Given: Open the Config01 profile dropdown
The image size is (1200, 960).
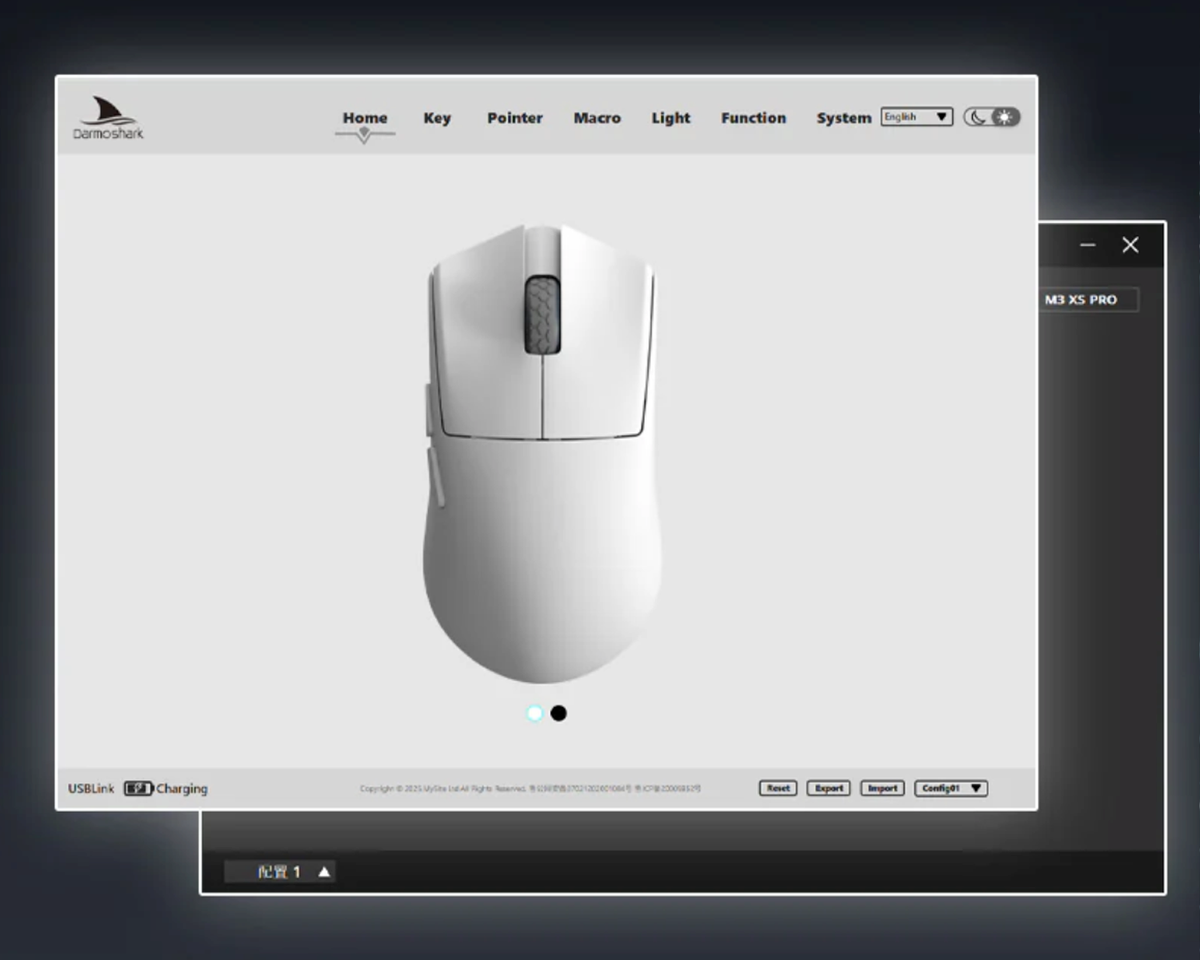Looking at the screenshot, I should click(x=951, y=788).
